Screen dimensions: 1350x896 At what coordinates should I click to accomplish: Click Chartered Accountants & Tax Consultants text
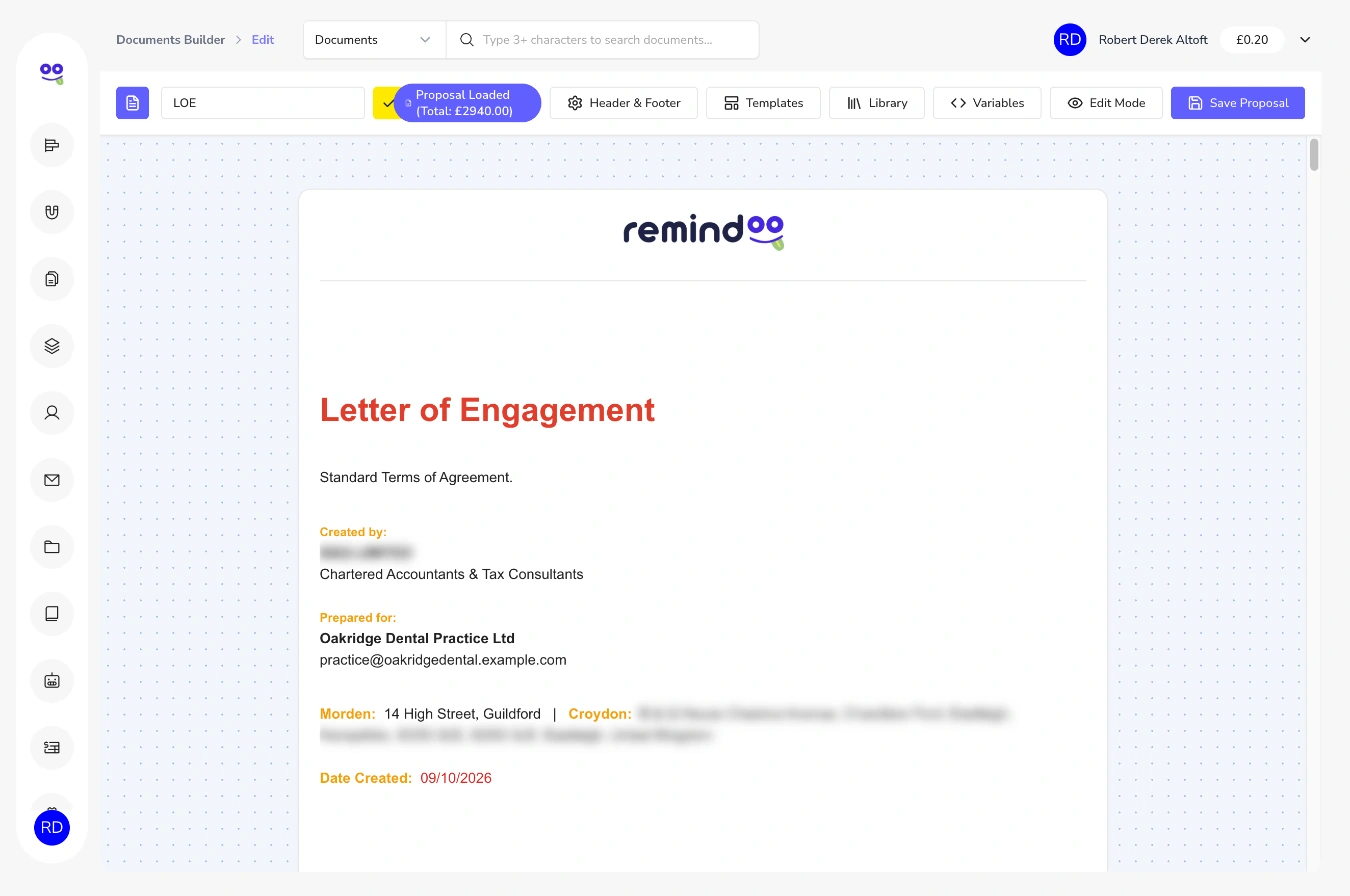(451, 574)
